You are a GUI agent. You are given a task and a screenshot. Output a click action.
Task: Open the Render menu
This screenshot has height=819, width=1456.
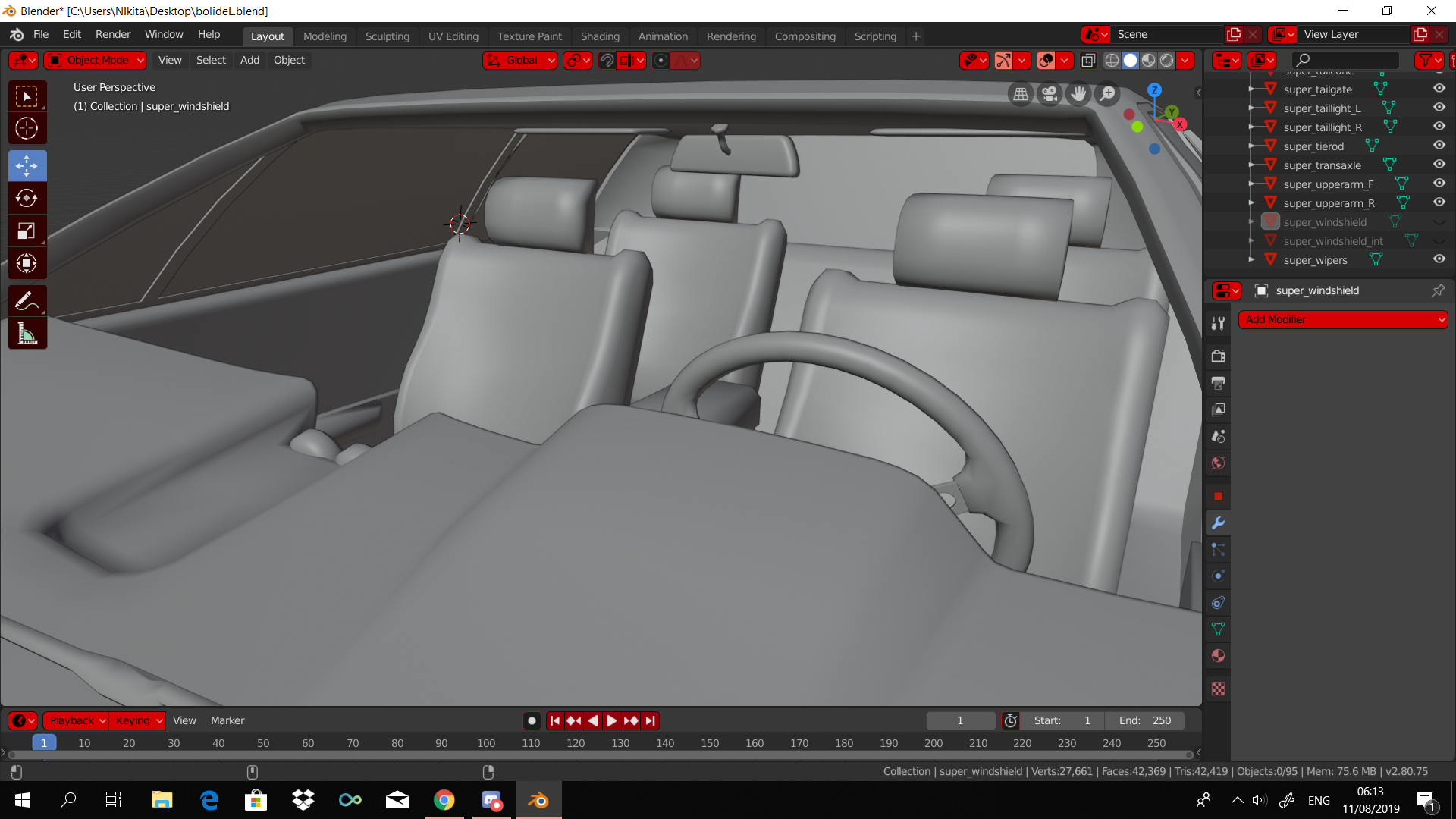point(113,35)
